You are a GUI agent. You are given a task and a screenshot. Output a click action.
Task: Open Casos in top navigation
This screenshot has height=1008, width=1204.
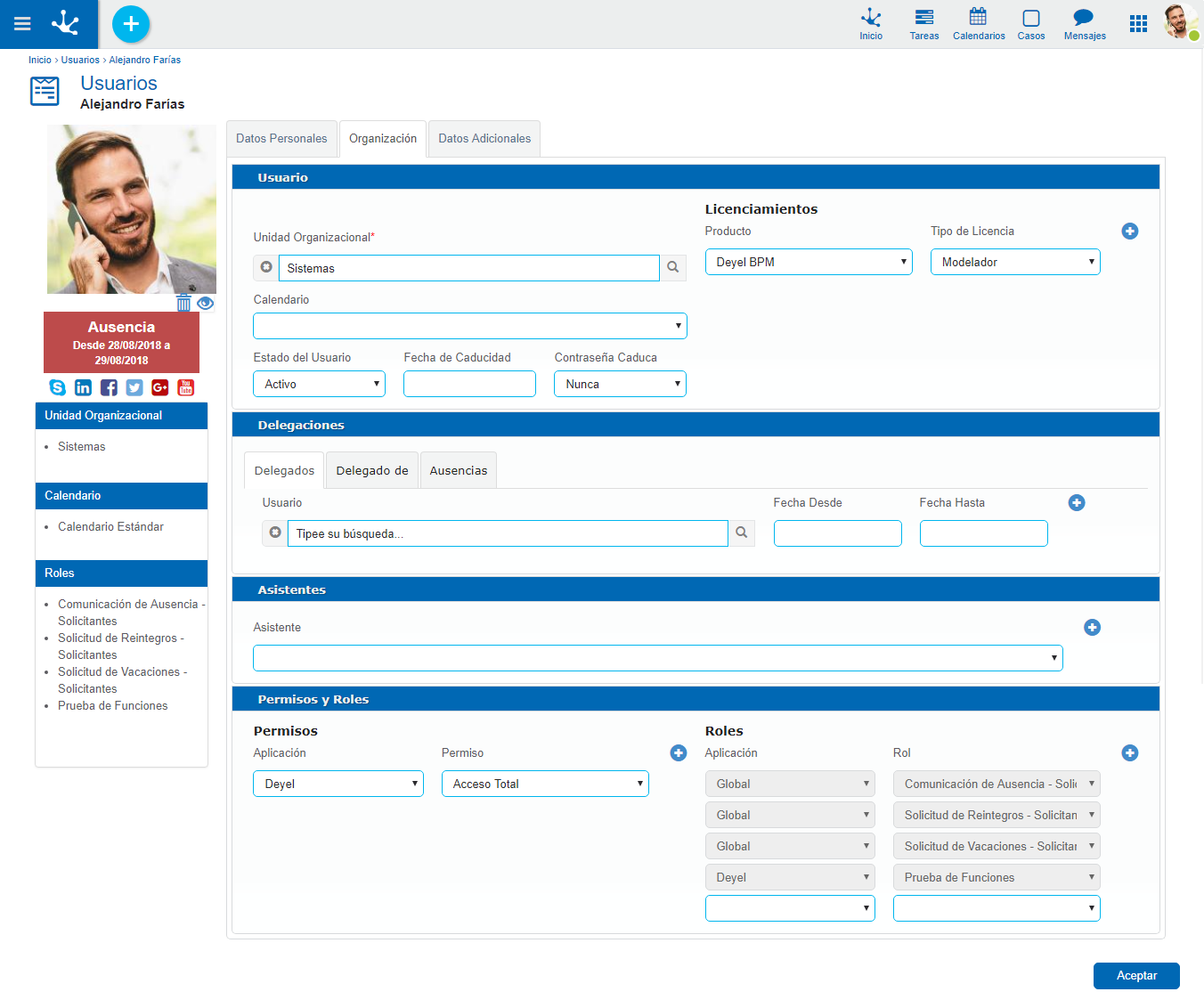point(1031,24)
